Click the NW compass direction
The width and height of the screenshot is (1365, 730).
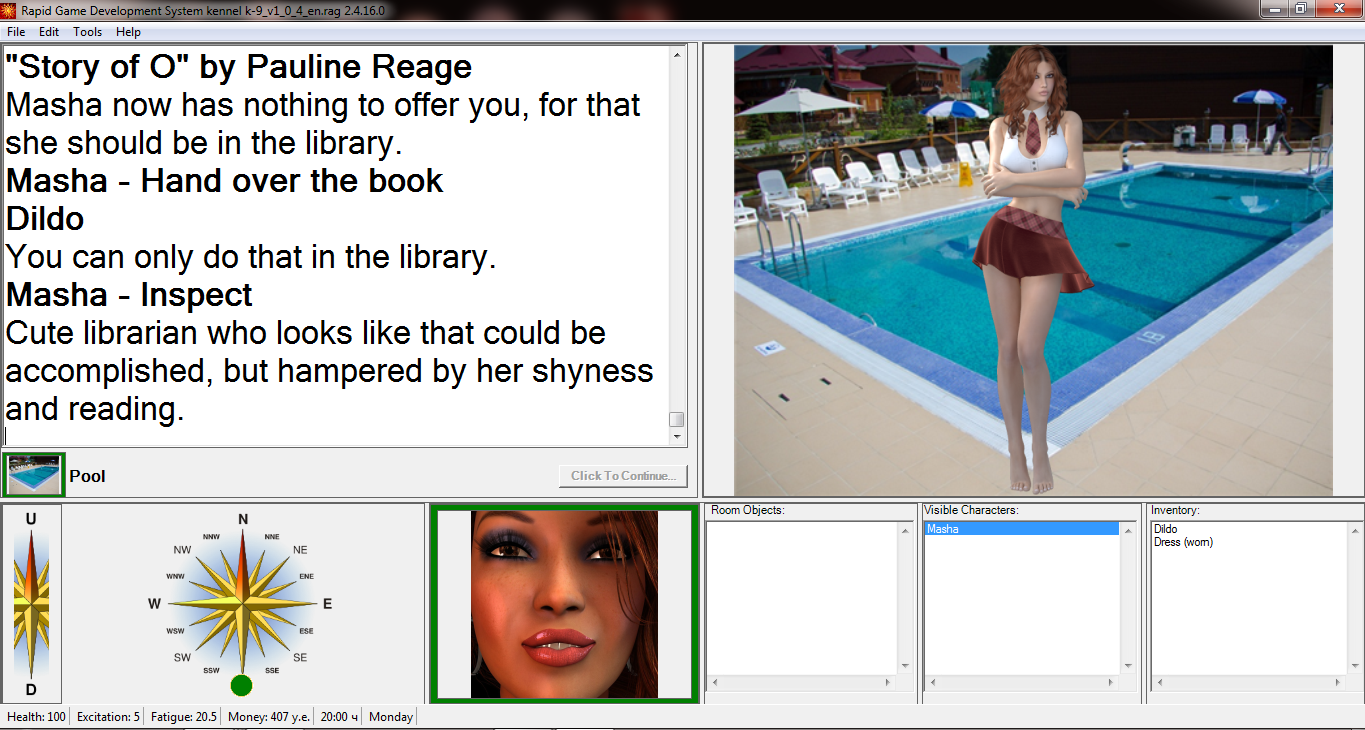[x=182, y=550]
